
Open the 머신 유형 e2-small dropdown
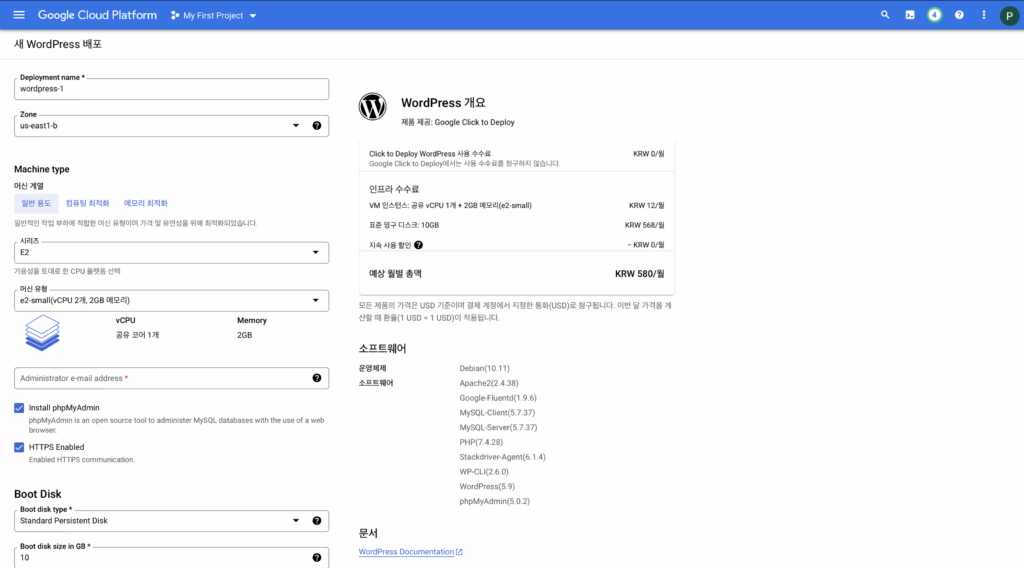(171, 300)
